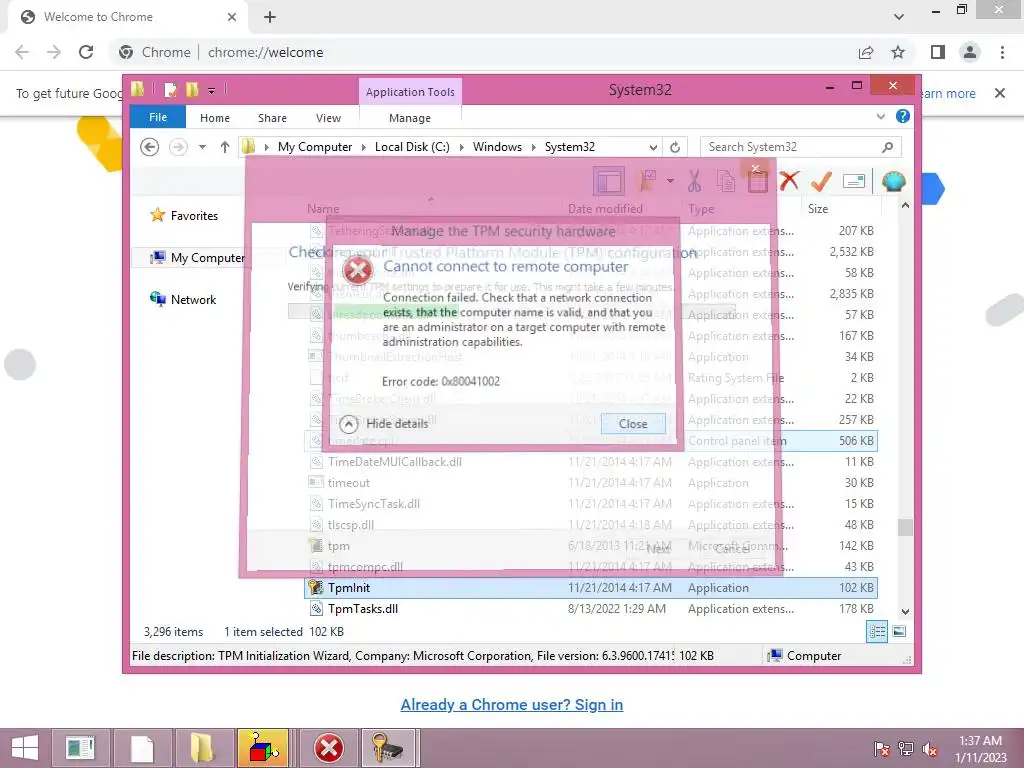Click the scroll-down arrow of the file list
This screenshot has height=768, width=1024.
coord(905,612)
